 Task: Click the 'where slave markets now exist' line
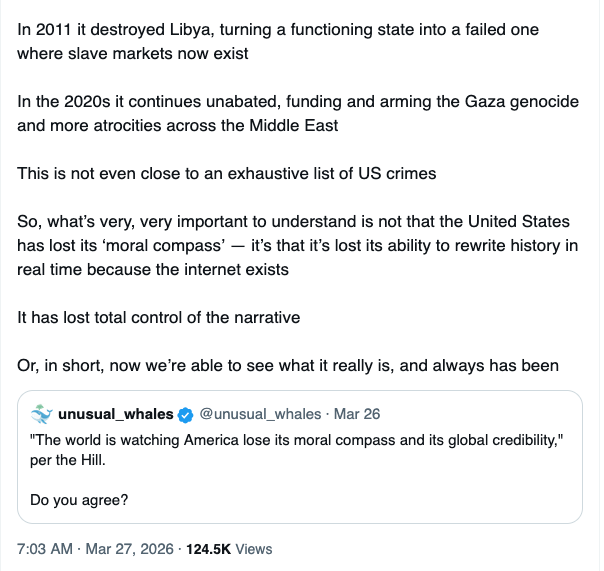[x=132, y=53]
